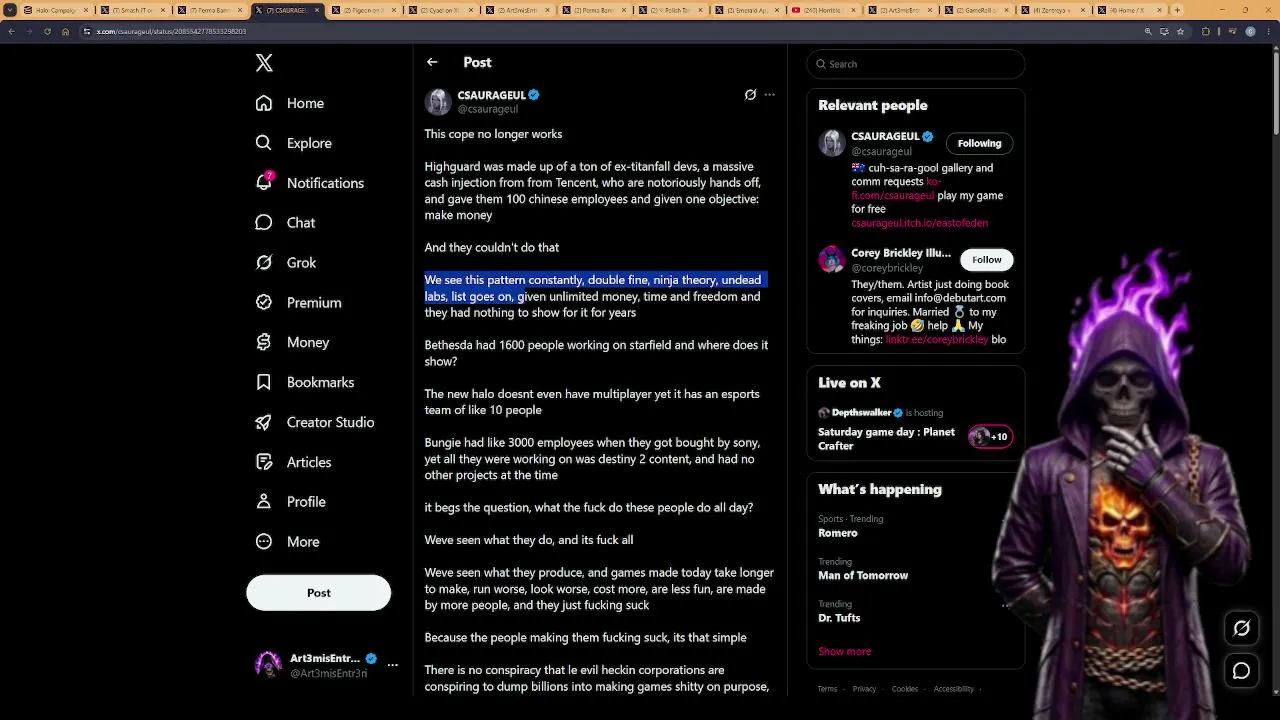Toggle Following for CSAURAGEUL
The image size is (1280, 720).
tap(979, 143)
